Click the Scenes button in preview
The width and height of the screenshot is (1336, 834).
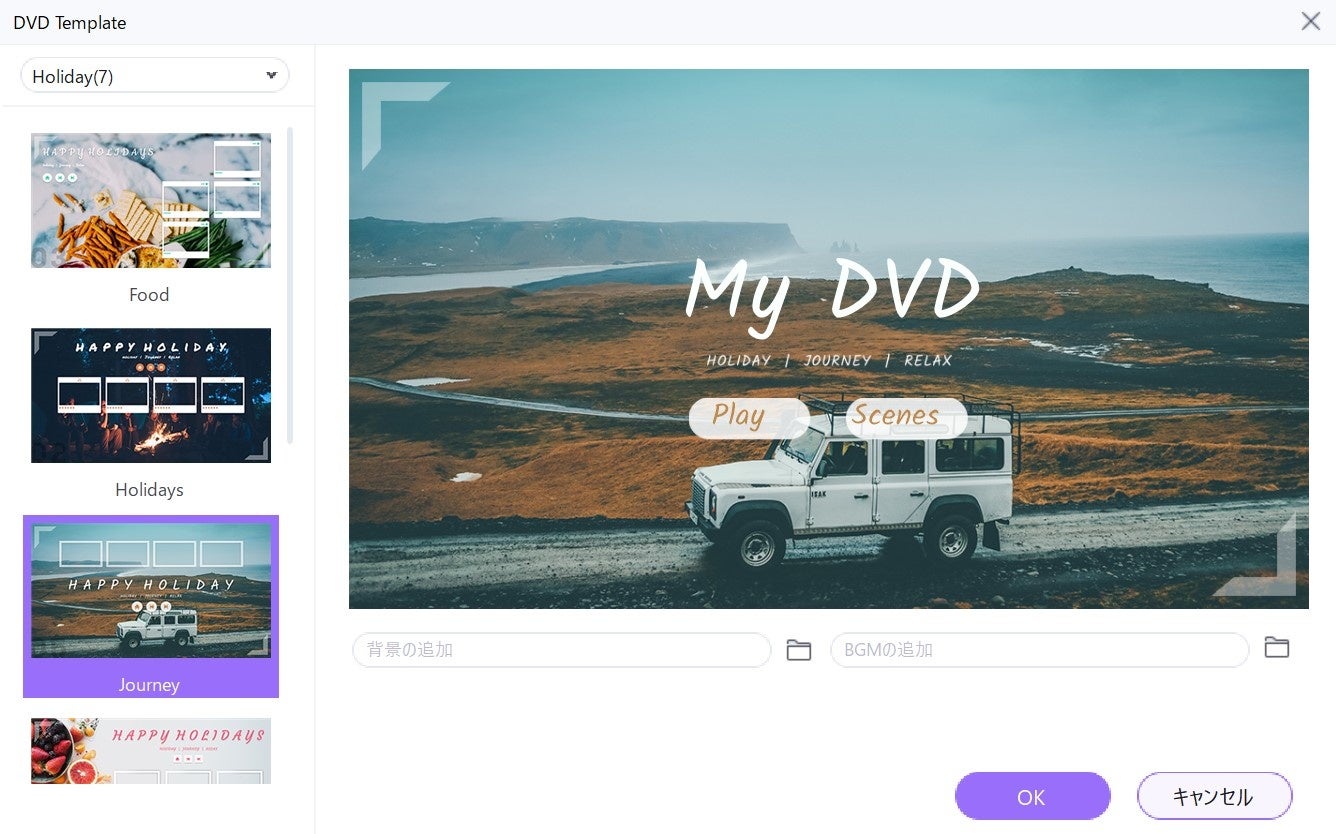point(906,417)
